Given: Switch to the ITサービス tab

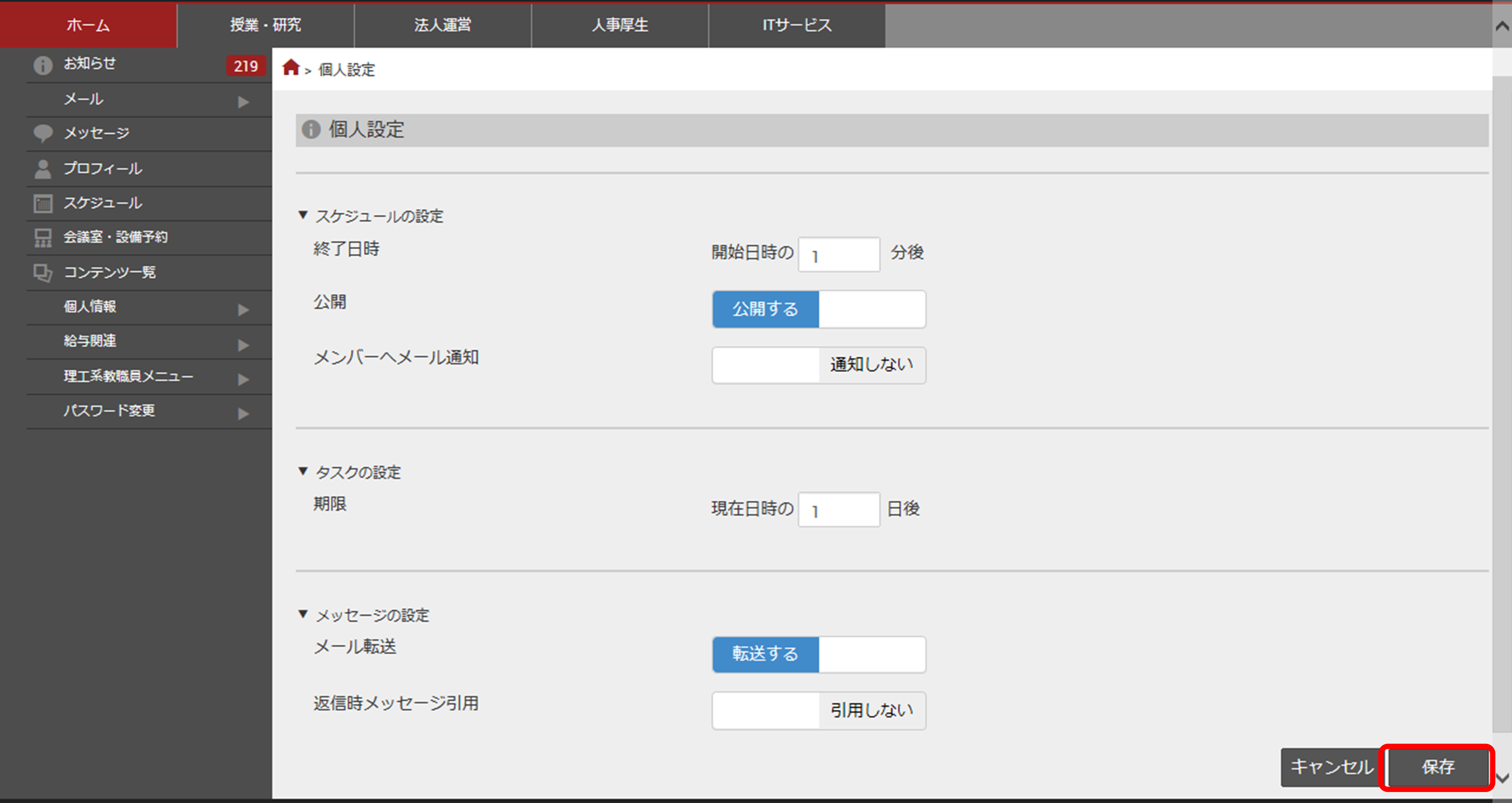Looking at the screenshot, I should [x=797, y=25].
